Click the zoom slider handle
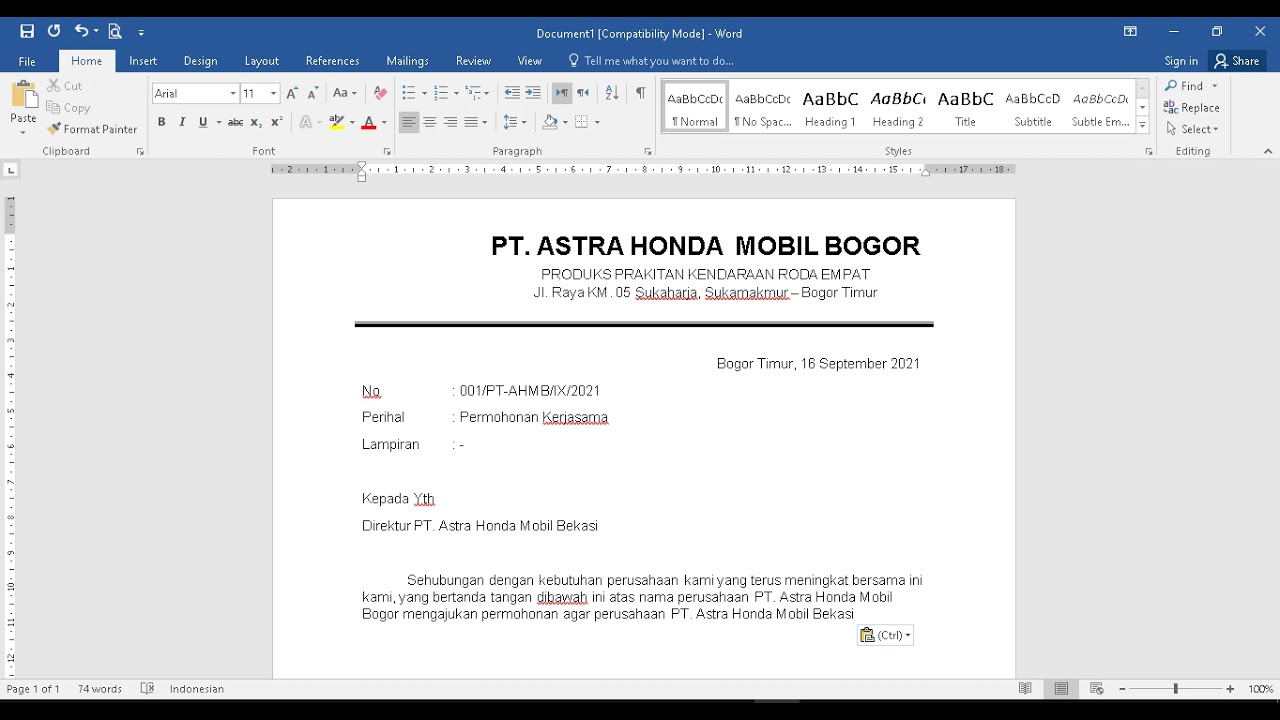The image size is (1280, 720). click(x=1176, y=689)
